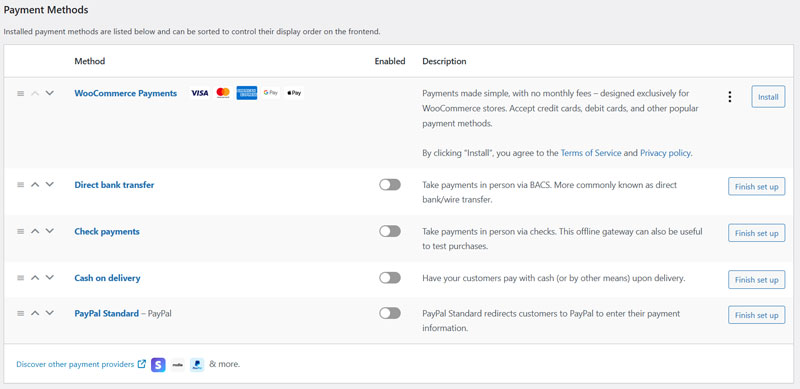Finish set up for Cash on delivery
Viewport: 800px width, 389px height.
click(x=756, y=279)
